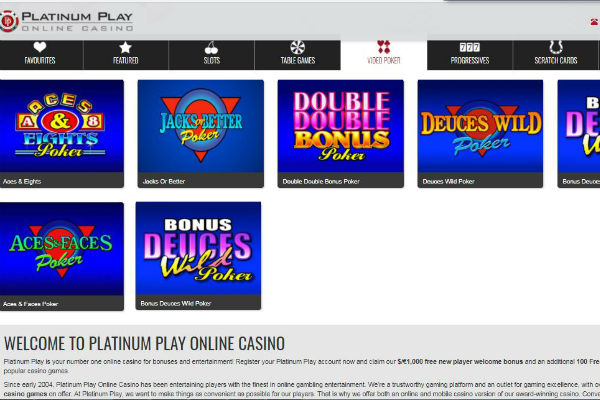The image size is (600, 400).
Task: Click the 'Bonus Deuces Wild Poker' caption label
Action: click(x=176, y=304)
